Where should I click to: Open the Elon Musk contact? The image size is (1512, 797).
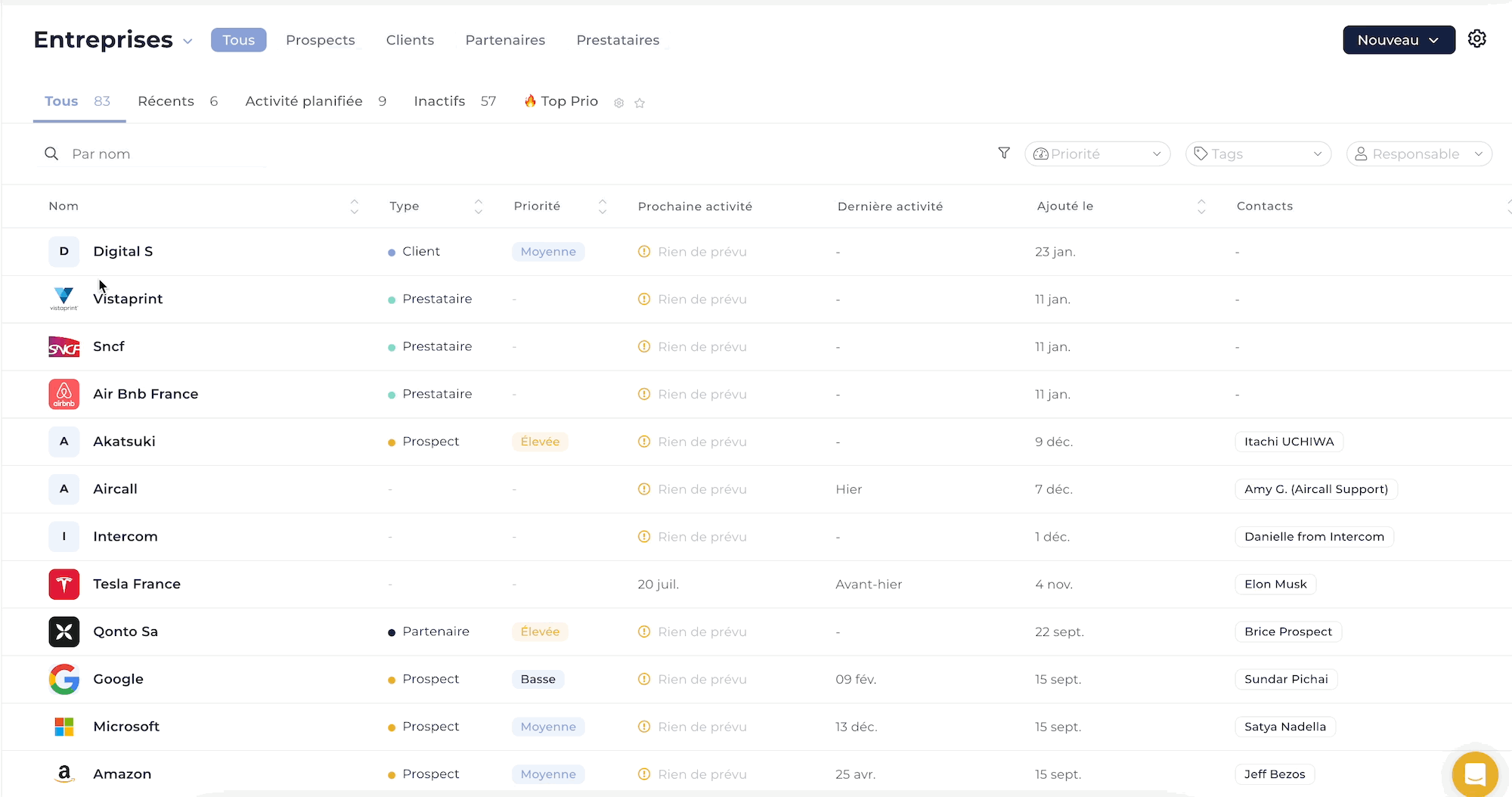point(1275,584)
